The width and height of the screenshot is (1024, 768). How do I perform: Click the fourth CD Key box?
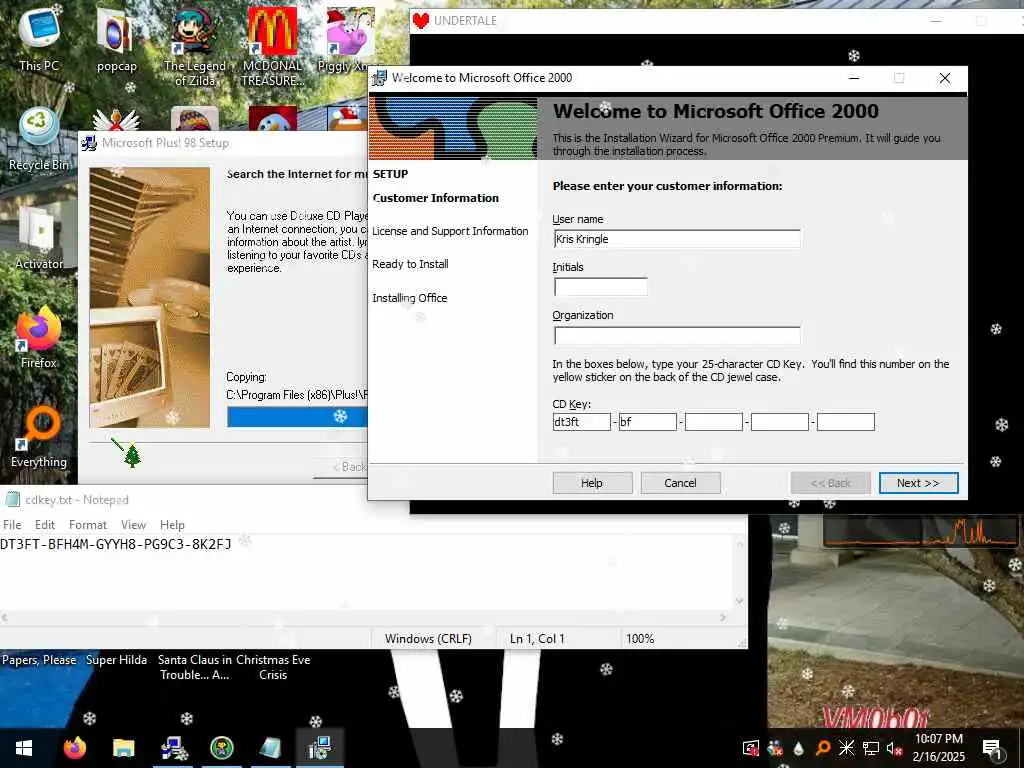tap(780, 422)
